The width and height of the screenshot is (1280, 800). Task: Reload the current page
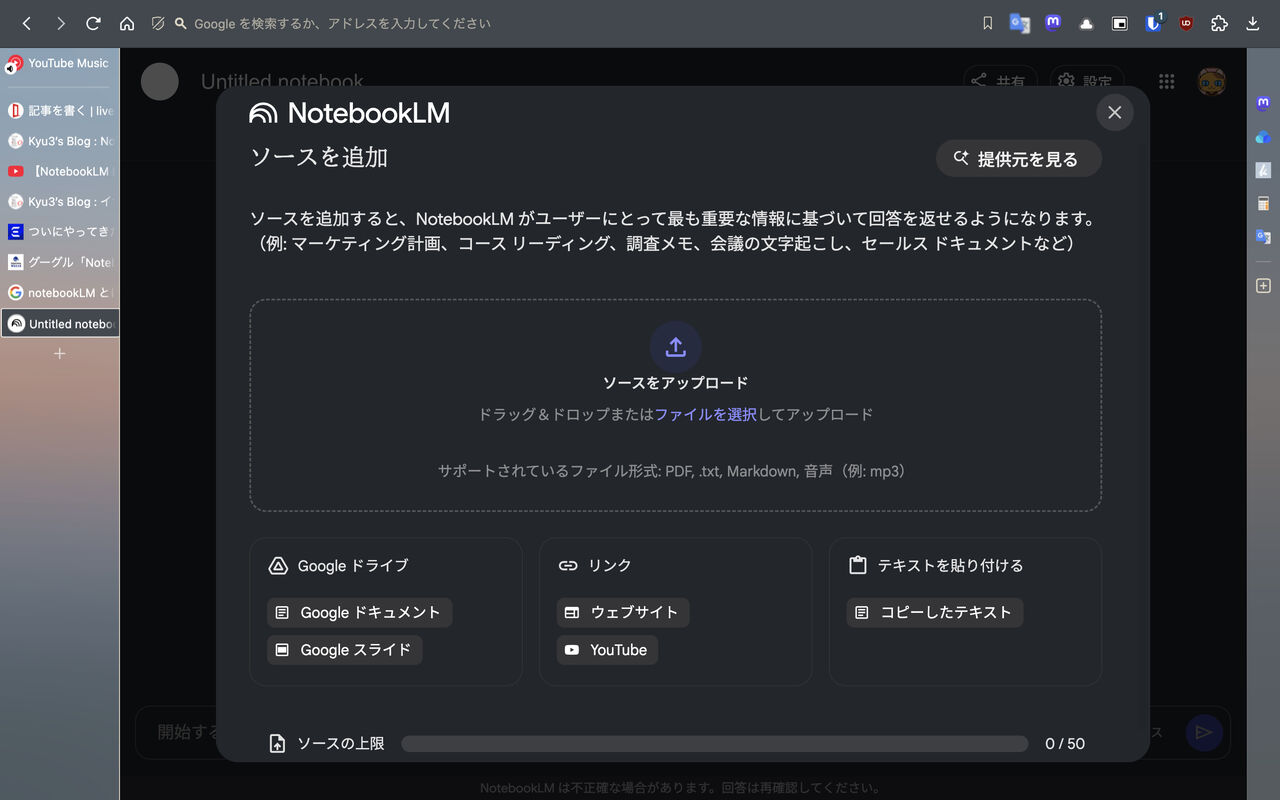click(93, 23)
